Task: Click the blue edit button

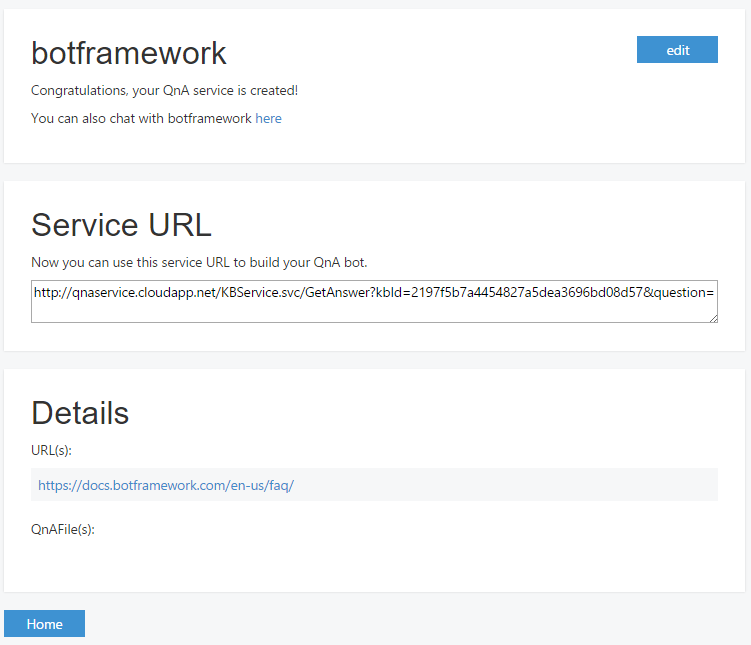Action: [x=677, y=50]
